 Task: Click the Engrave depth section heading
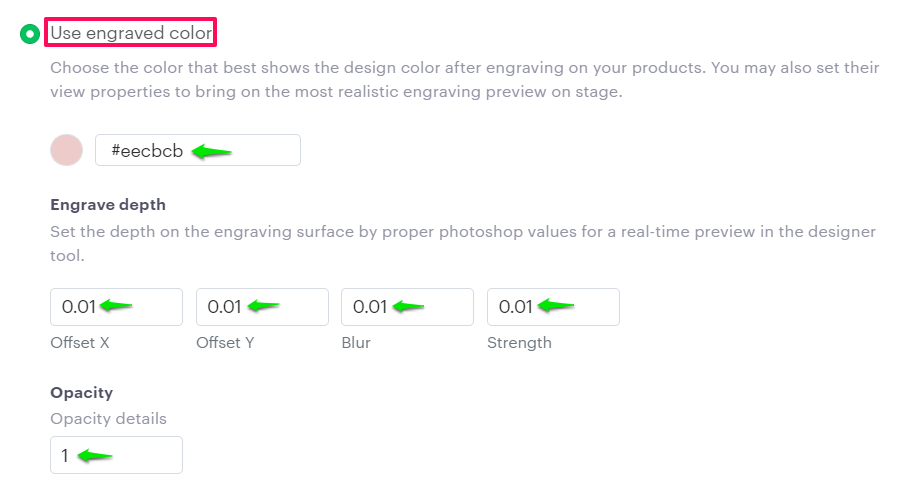pyautogui.click(x=108, y=204)
